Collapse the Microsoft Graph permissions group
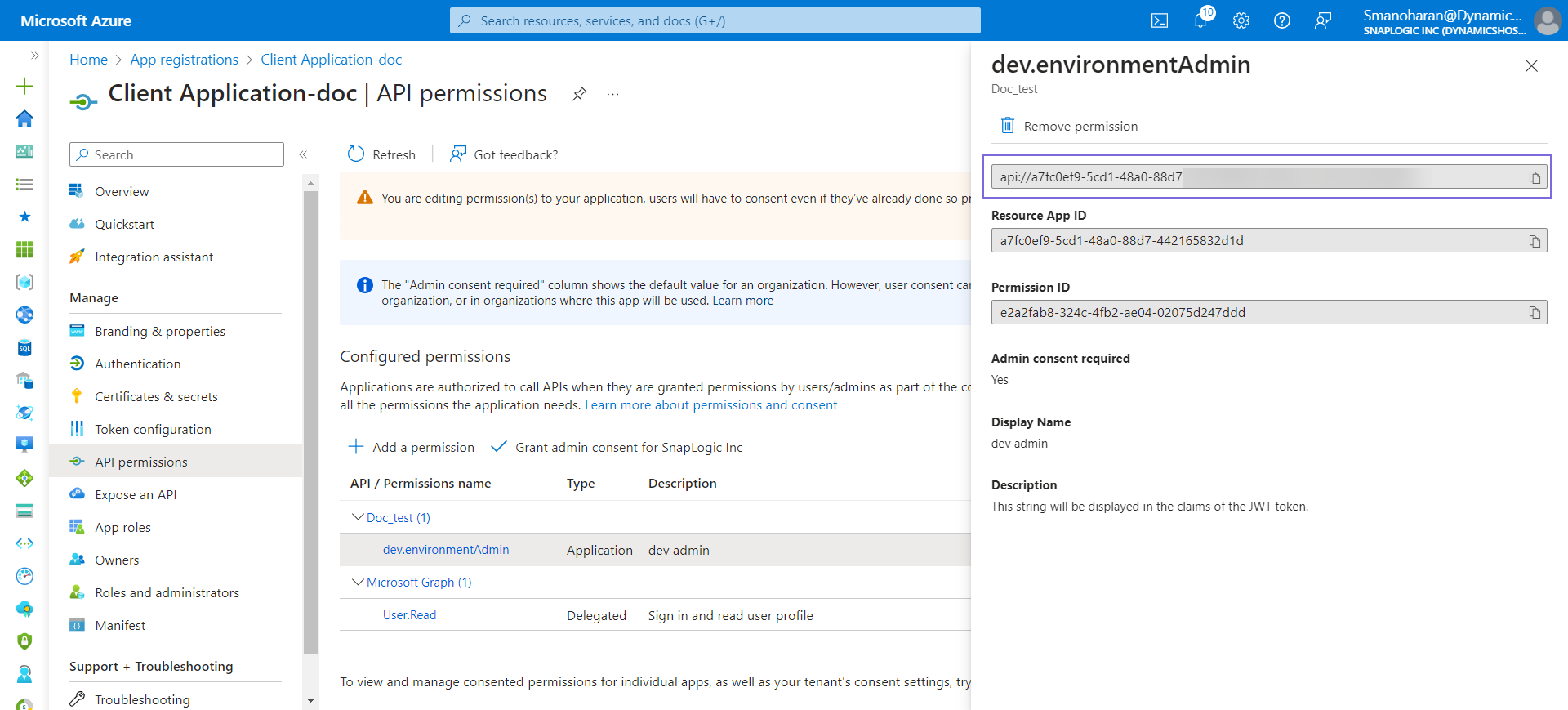This screenshot has width=1568, height=710. pos(358,582)
